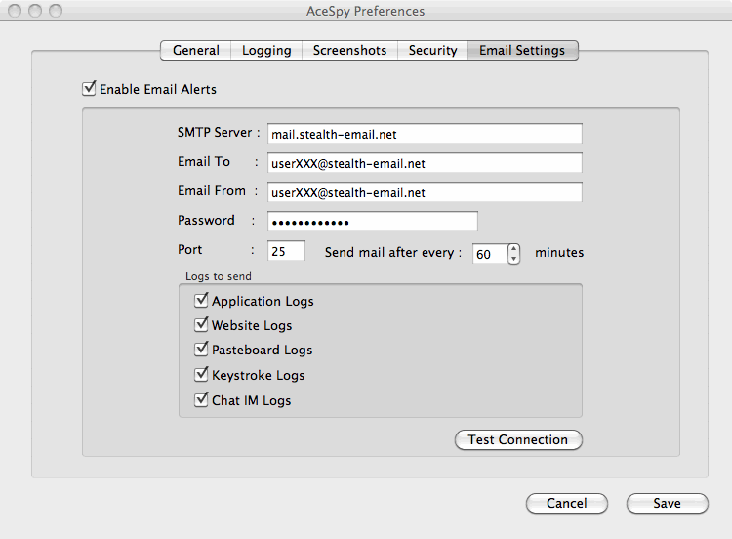Switch to the General tab
This screenshot has width=732, height=539.
click(x=196, y=50)
